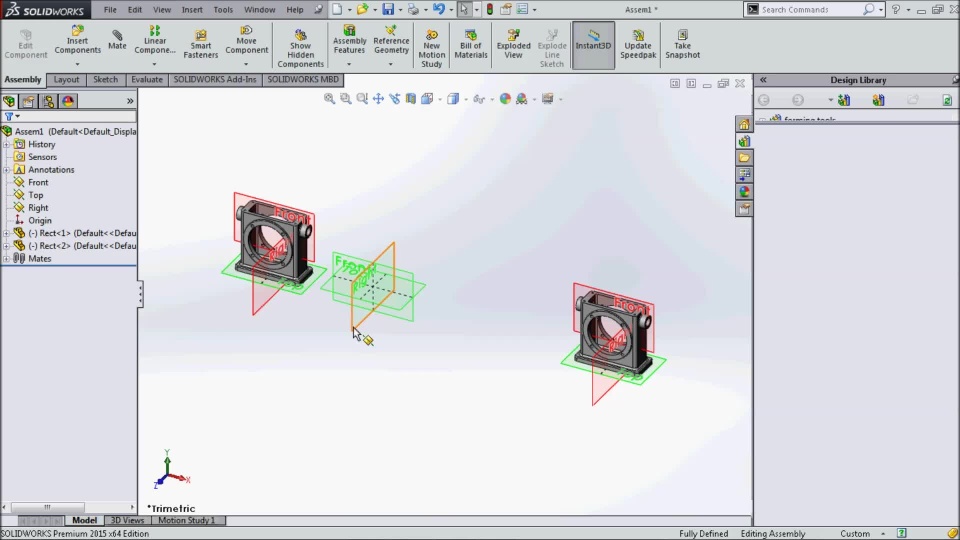
Task: Open the DisplayManager tab icon
Action: pyautogui.click(x=68, y=101)
